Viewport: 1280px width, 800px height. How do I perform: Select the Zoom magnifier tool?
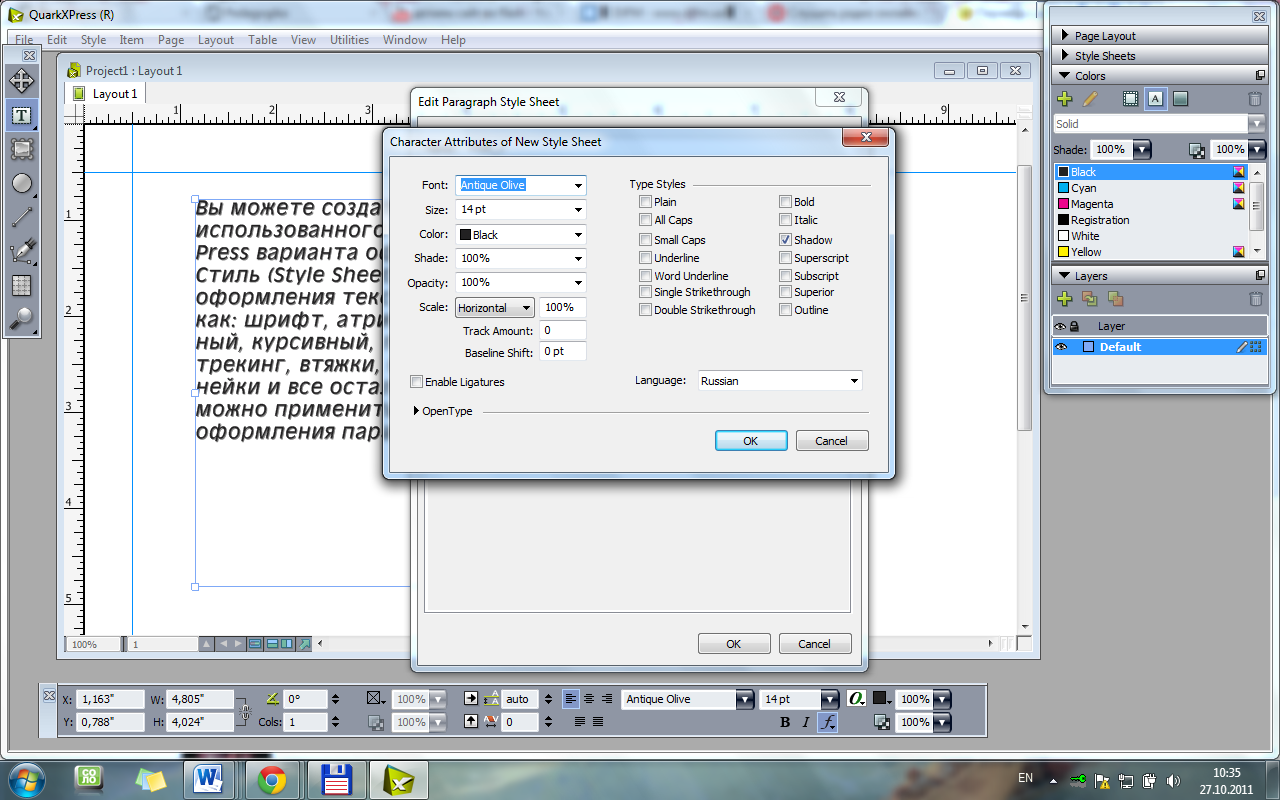[21, 319]
